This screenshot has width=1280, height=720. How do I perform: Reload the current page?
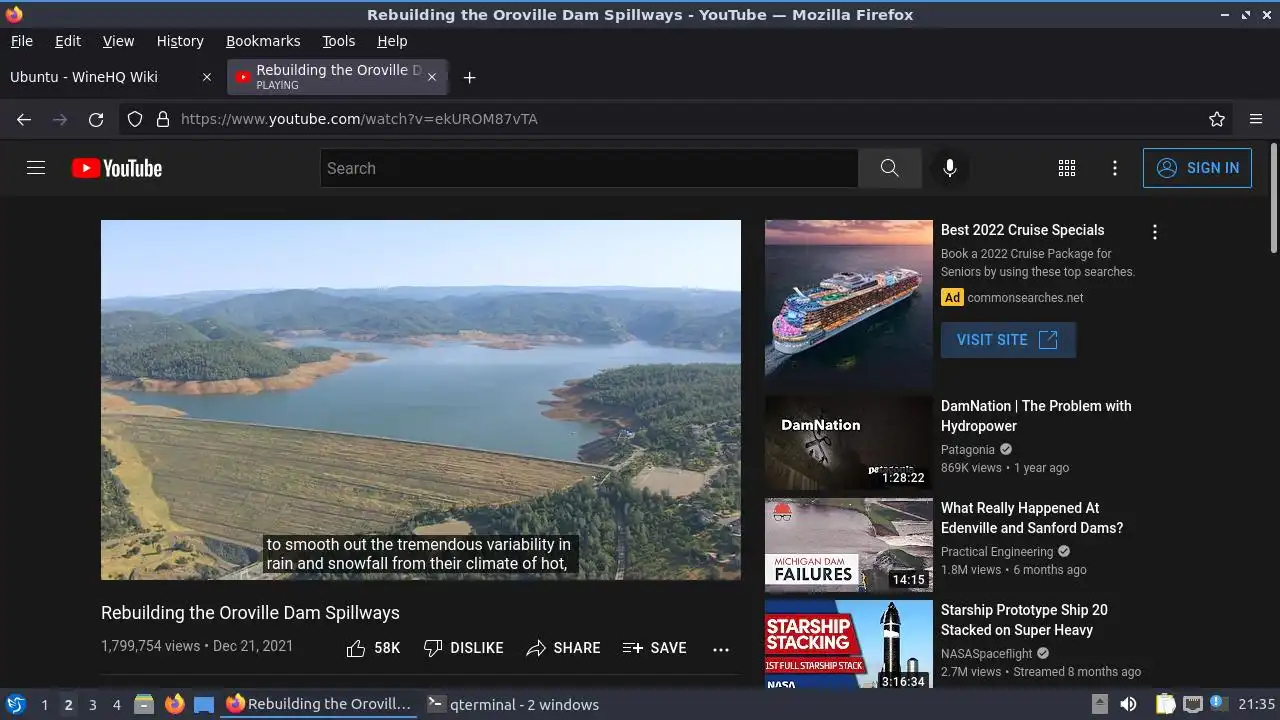[96, 119]
